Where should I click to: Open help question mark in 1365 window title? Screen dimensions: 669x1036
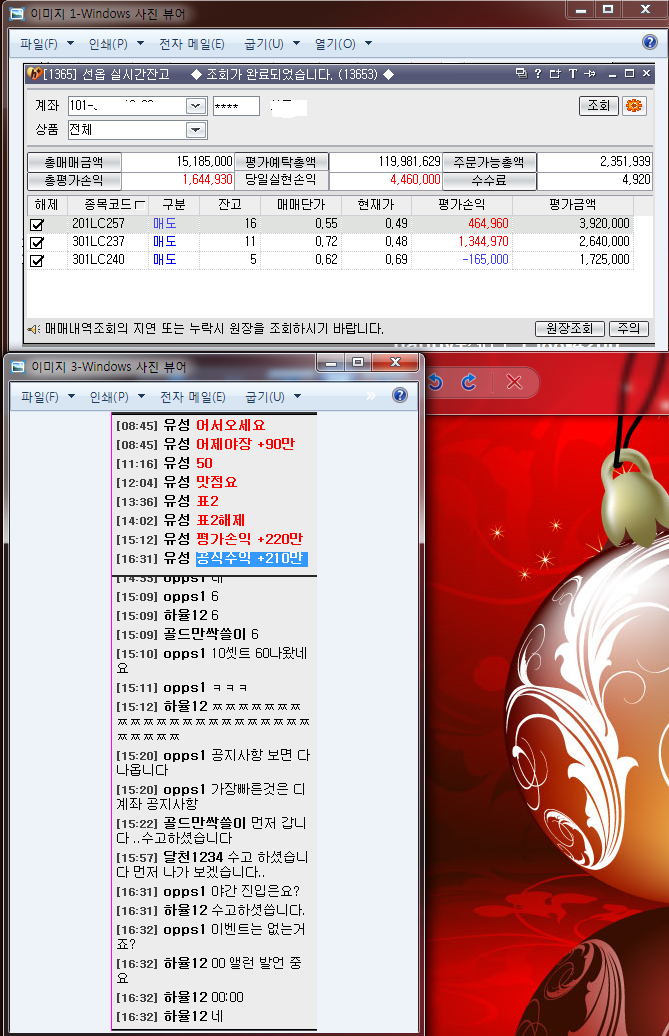coord(538,73)
